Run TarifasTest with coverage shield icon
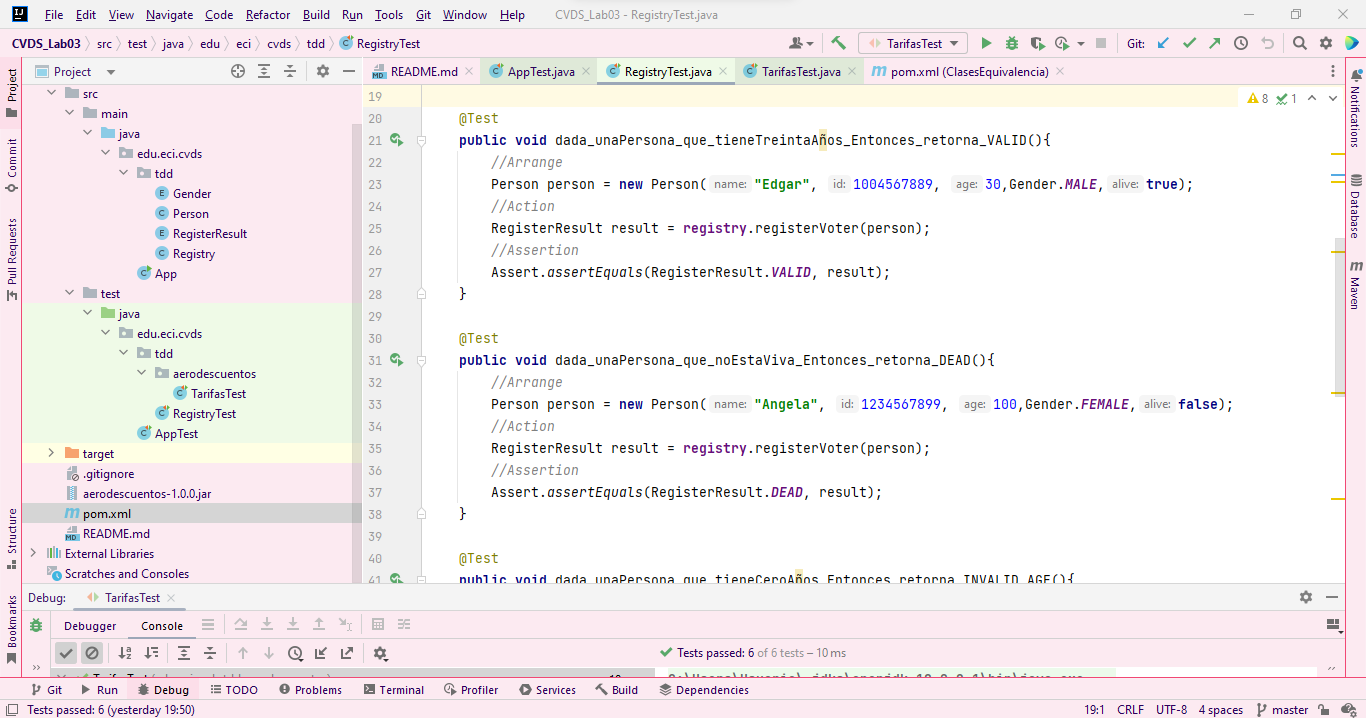The height and width of the screenshot is (718, 1366). pyautogui.click(x=1037, y=43)
